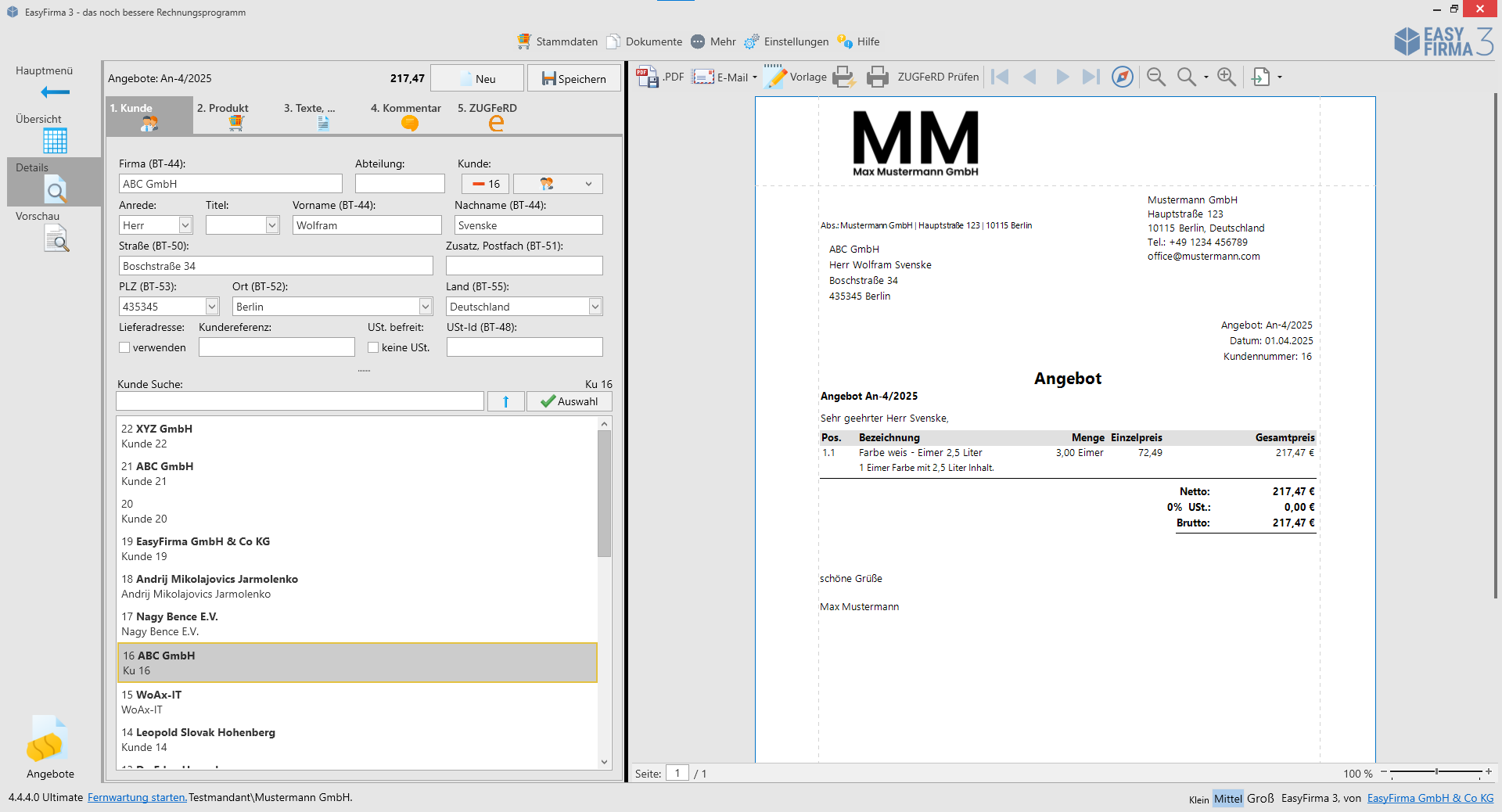Click the magnifier zoom icon
This screenshot has width=1502, height=812.
click(1187, 77)
